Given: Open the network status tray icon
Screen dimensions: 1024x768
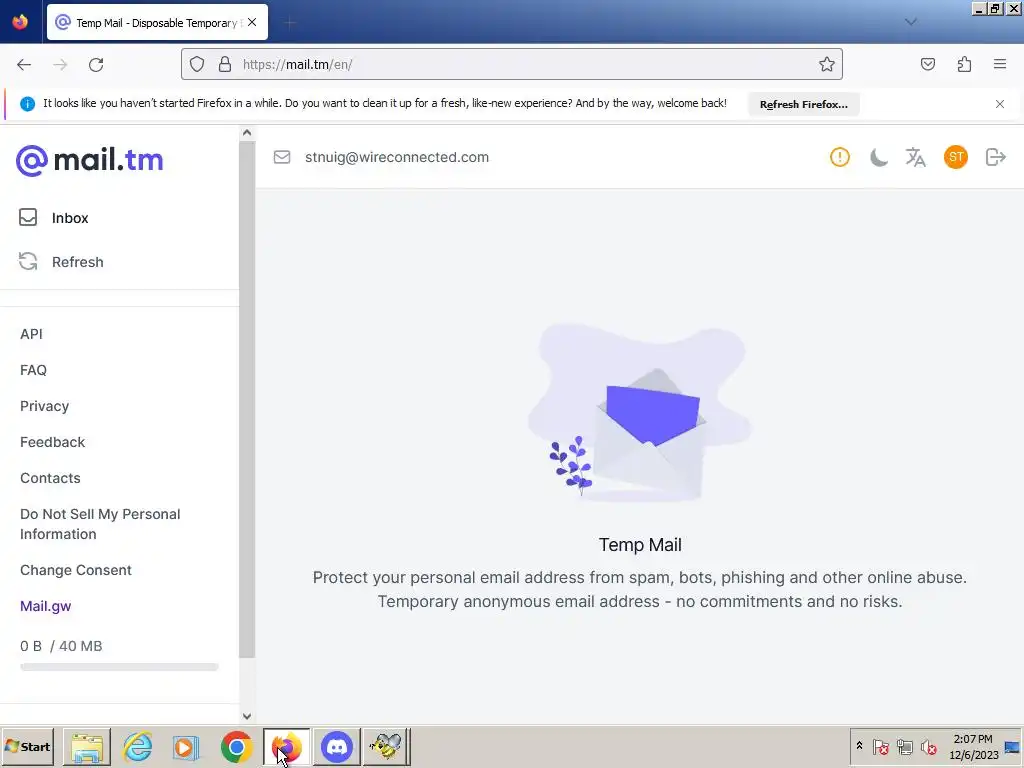Looking at the screenshot, I should click(904, 746).
